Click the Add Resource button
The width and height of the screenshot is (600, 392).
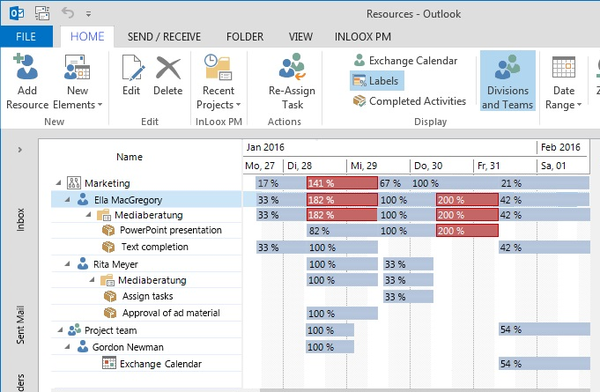27,82
